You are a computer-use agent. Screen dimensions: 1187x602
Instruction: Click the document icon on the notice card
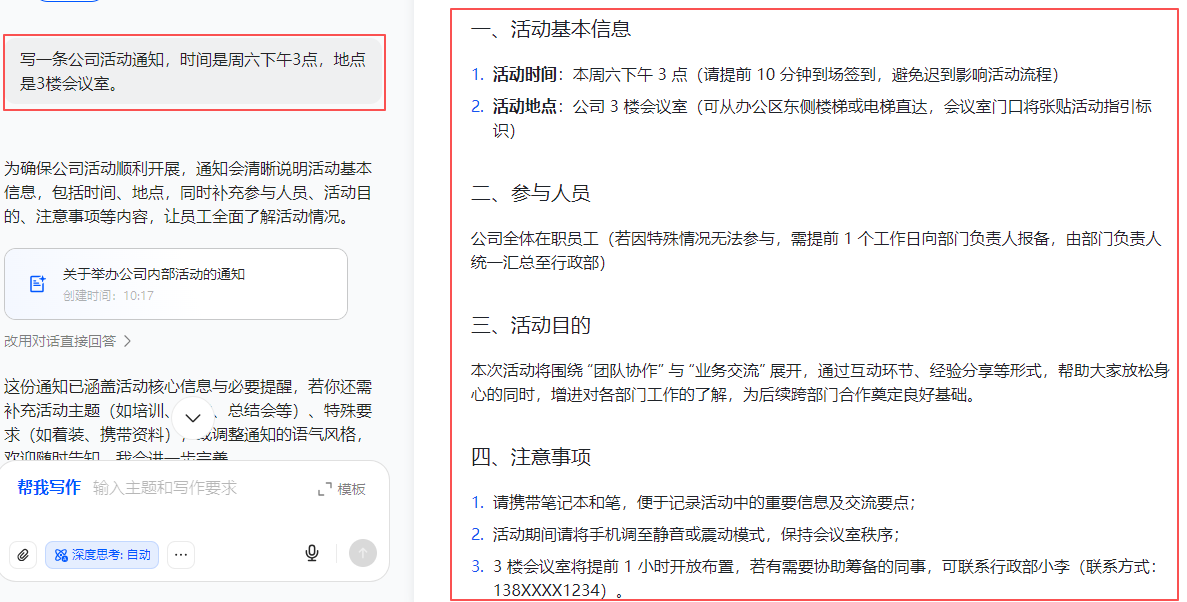(x=37, y=284)
